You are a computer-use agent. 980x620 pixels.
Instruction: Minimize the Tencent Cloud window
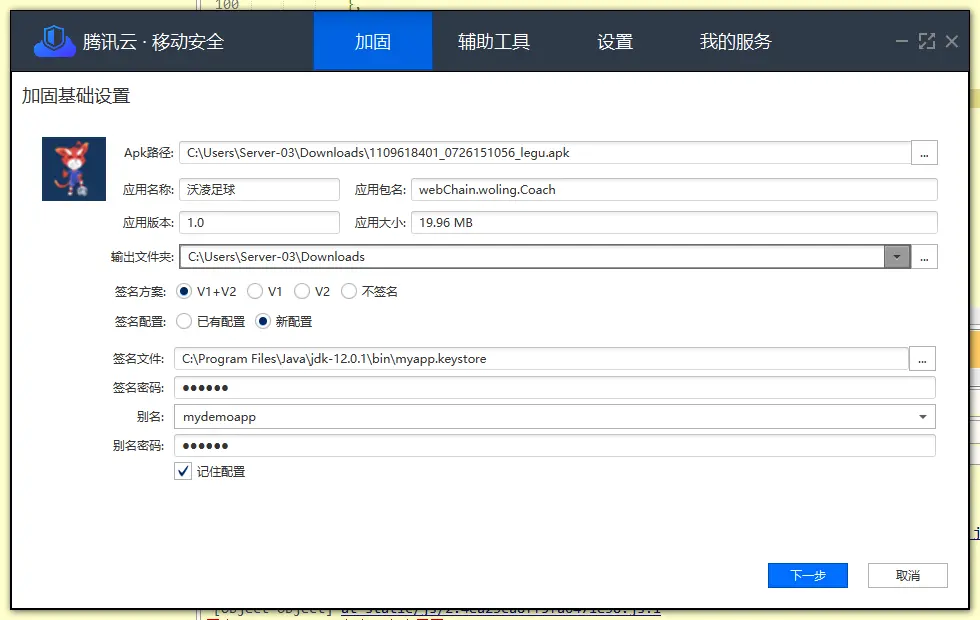901,41
